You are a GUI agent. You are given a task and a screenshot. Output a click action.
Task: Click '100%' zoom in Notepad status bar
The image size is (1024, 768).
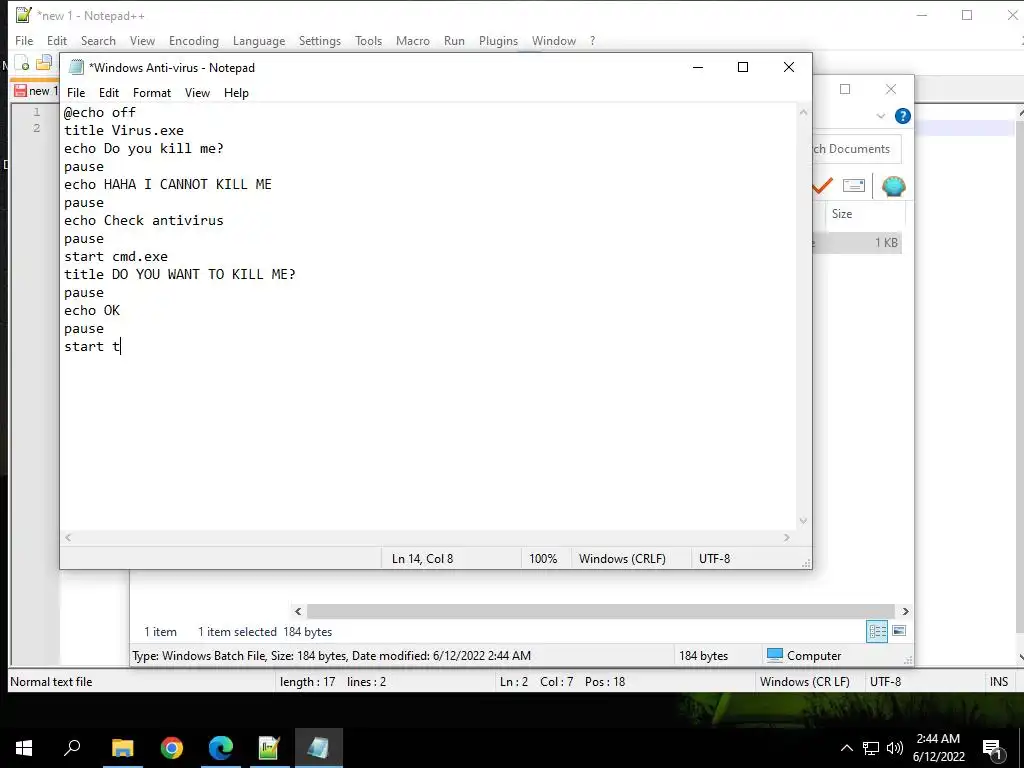543,559
